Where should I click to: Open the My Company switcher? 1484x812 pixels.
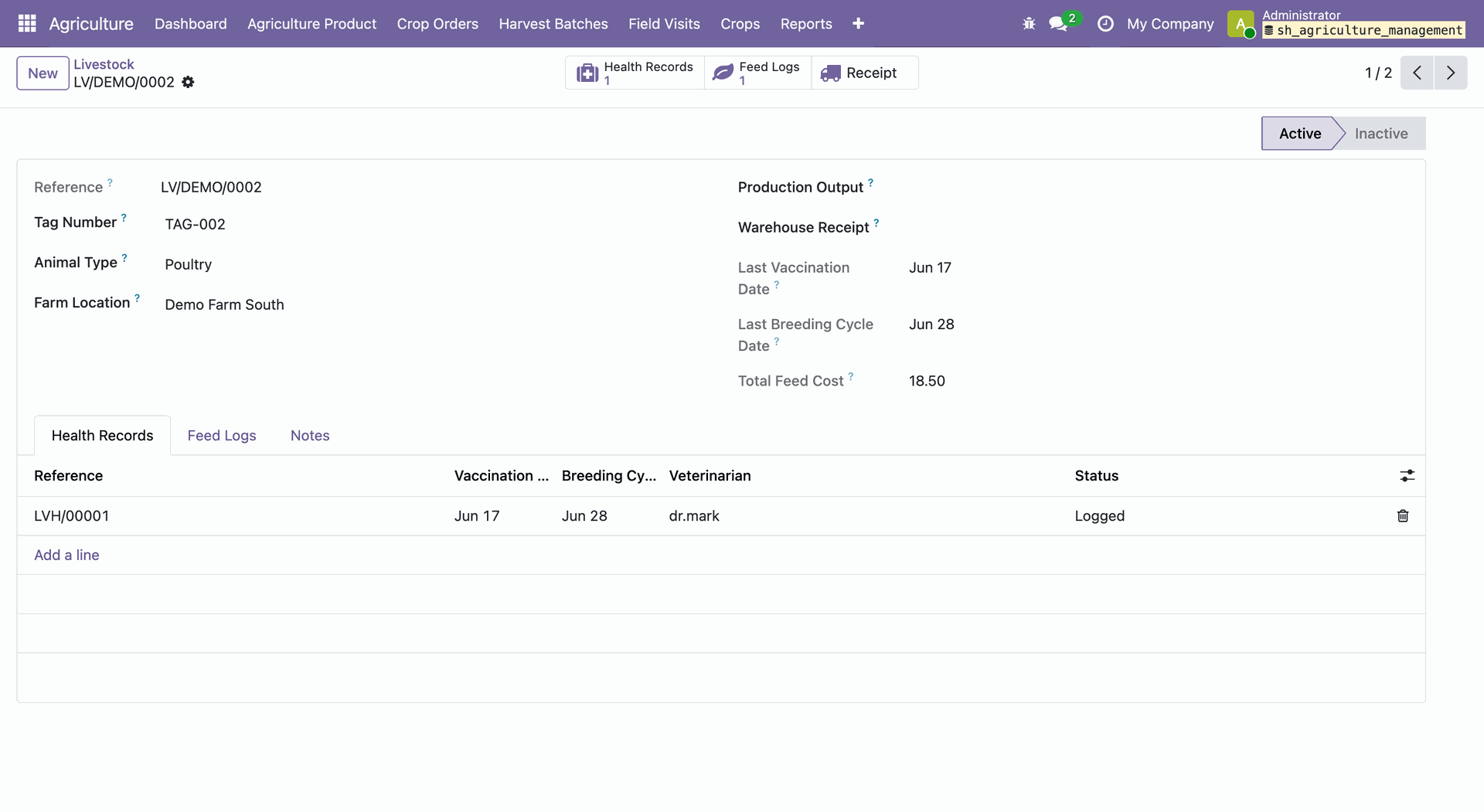tap(1170, 24)
